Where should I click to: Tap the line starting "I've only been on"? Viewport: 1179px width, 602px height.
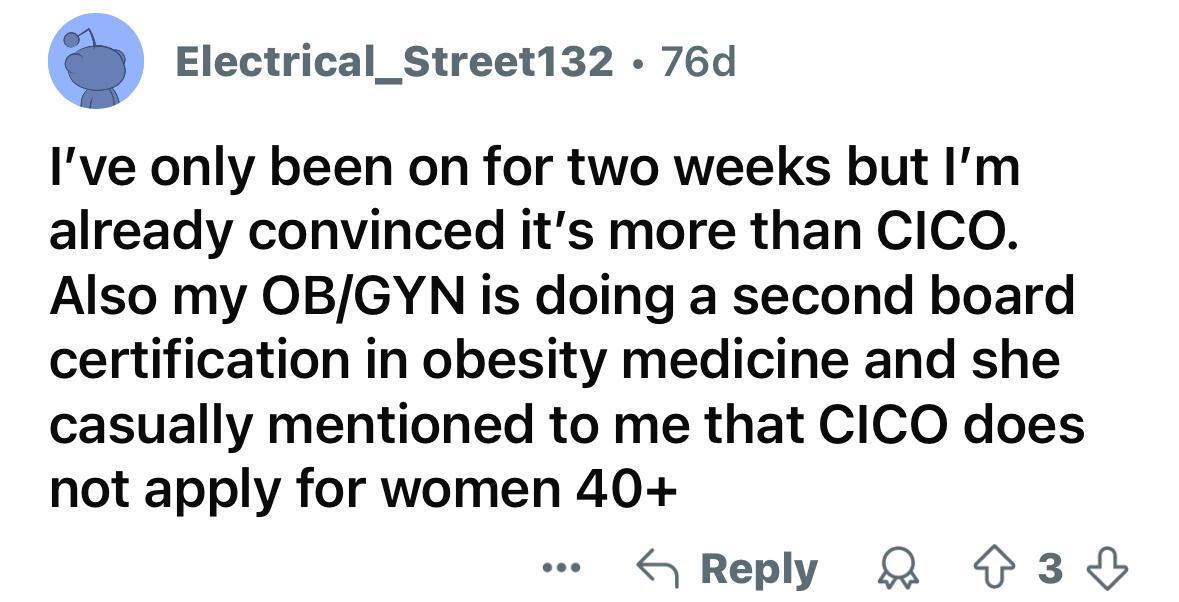(535, 167)
